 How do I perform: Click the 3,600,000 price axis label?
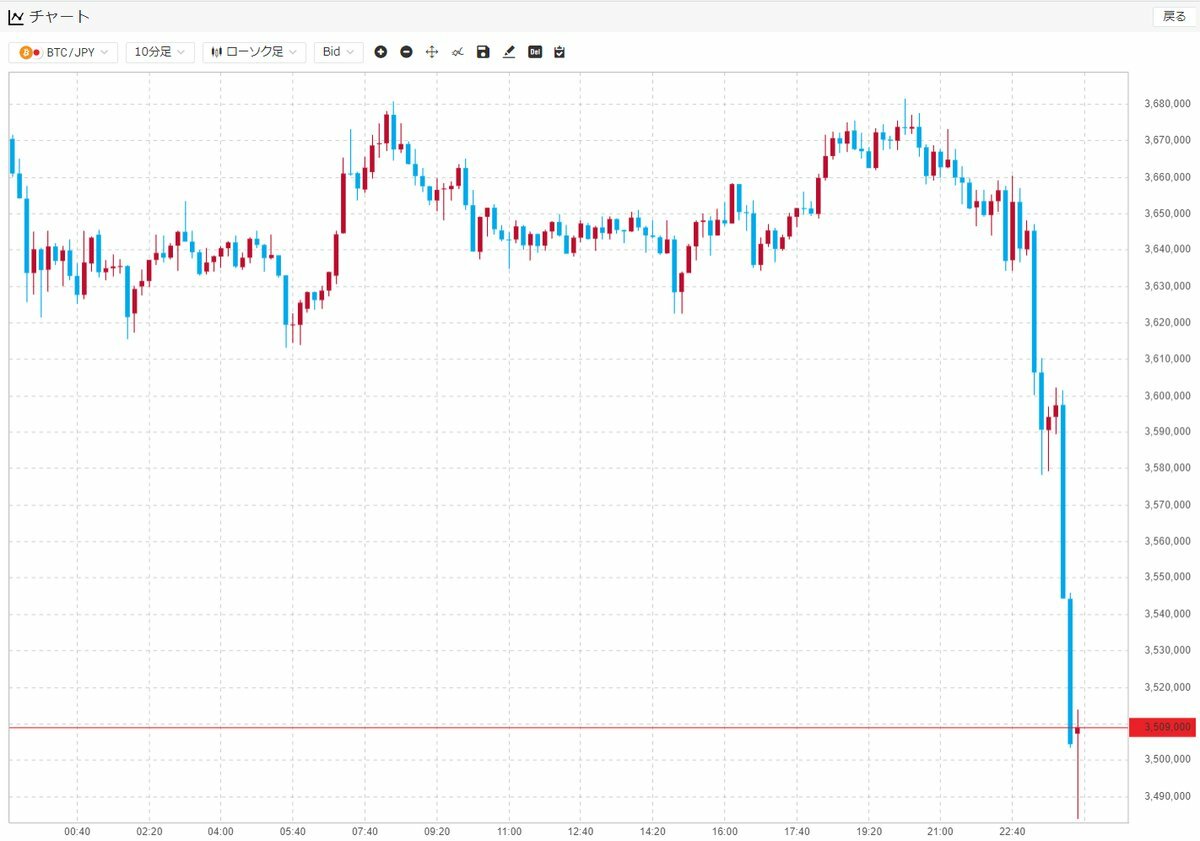(1166, 396)
